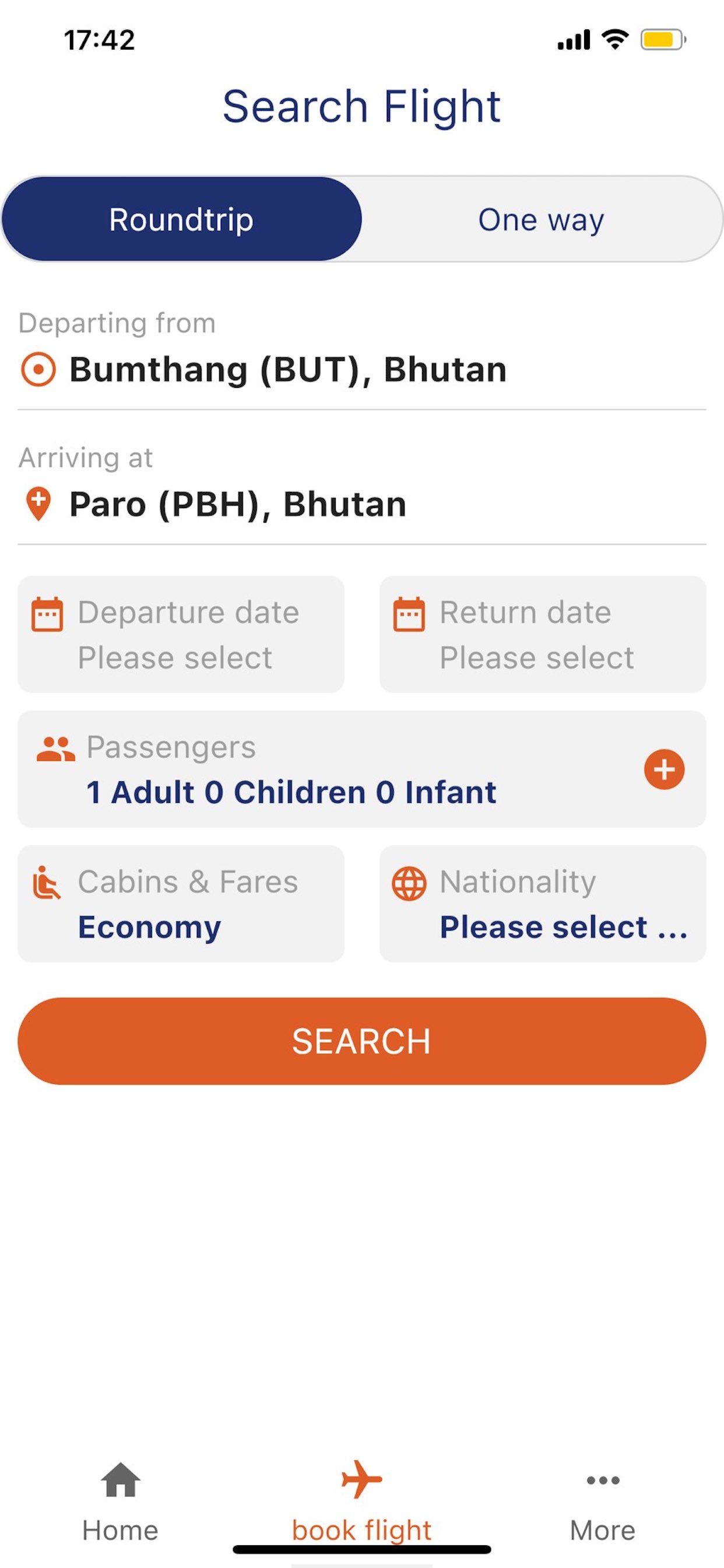Image resolution: width=724 pixels, height=1568 pixels.
Task: Tap the Cabins & Fares seat icon
Action: pyautogui.click(x=47, y=883)
